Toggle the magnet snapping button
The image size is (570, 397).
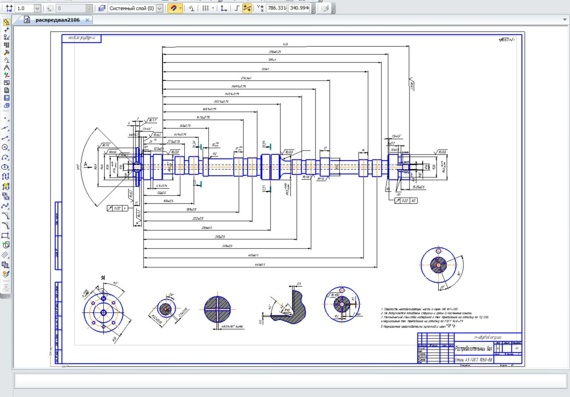pyautogui.click(x=173, y=8)
